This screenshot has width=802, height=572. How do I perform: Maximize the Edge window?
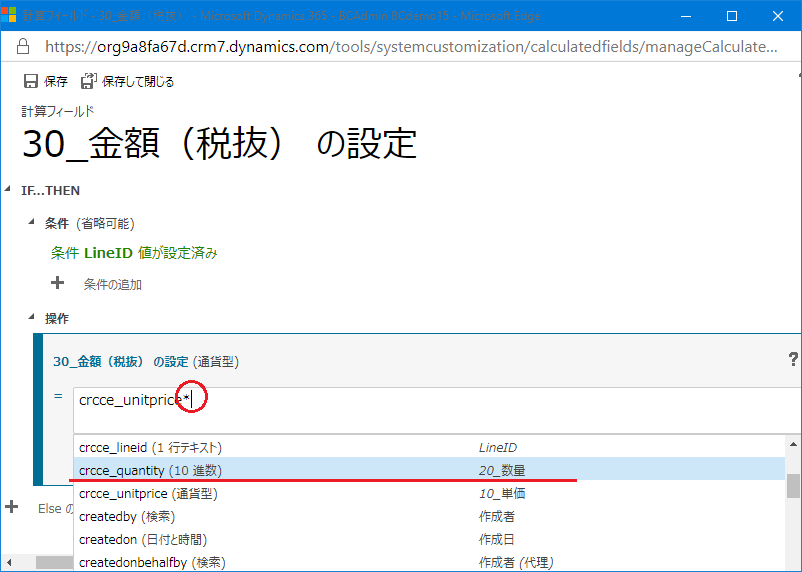(x=732, y=16)
